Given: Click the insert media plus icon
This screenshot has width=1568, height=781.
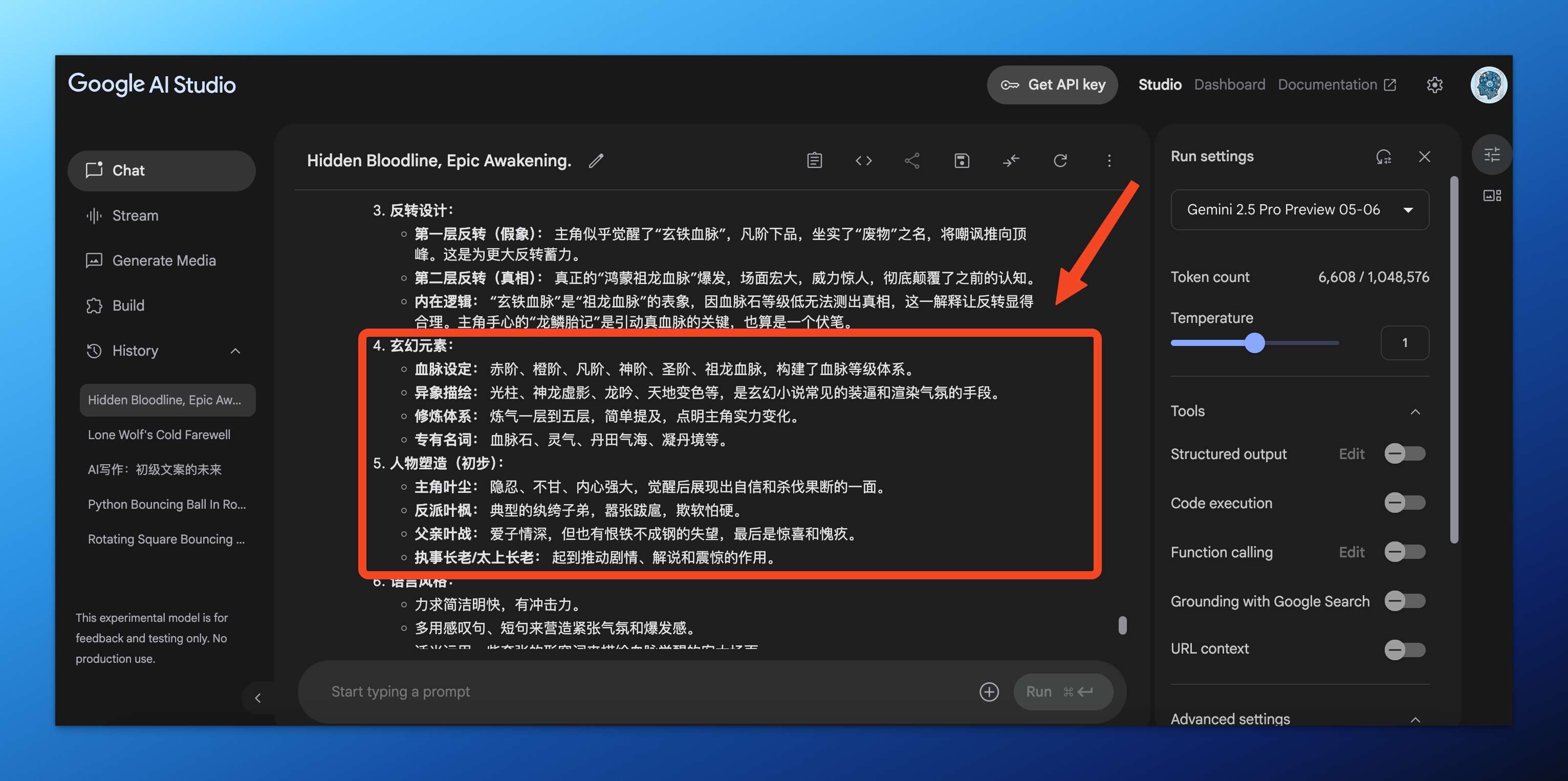Looking at the screenshot, I should (x=989, y=692).
